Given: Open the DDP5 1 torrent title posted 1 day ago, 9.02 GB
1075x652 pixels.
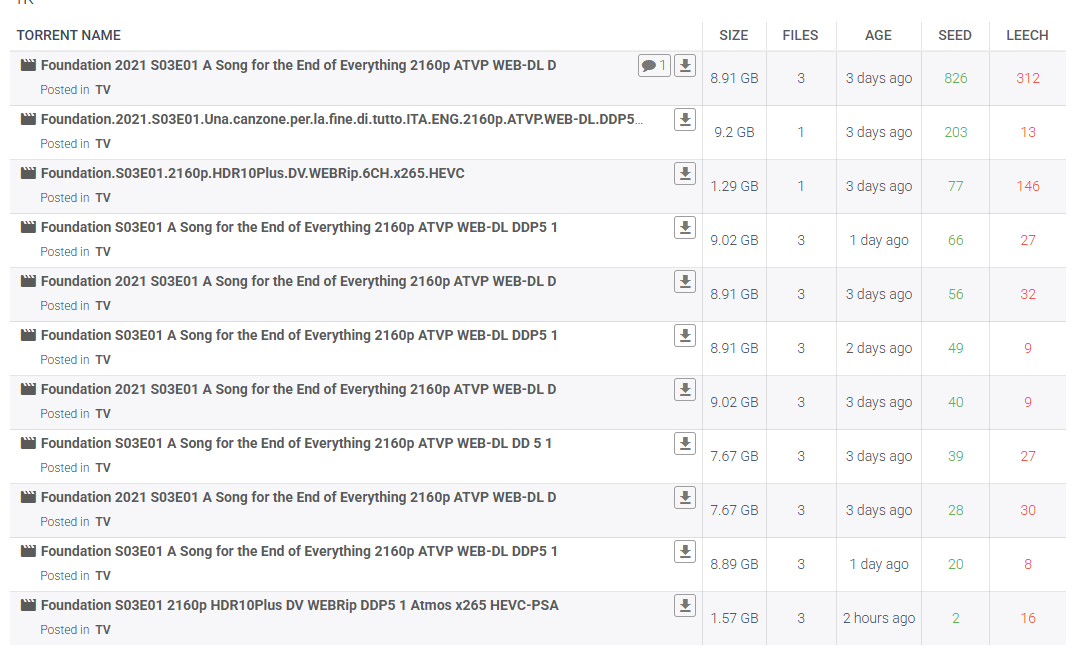Looking at the screenshot, I should [299, 228].
